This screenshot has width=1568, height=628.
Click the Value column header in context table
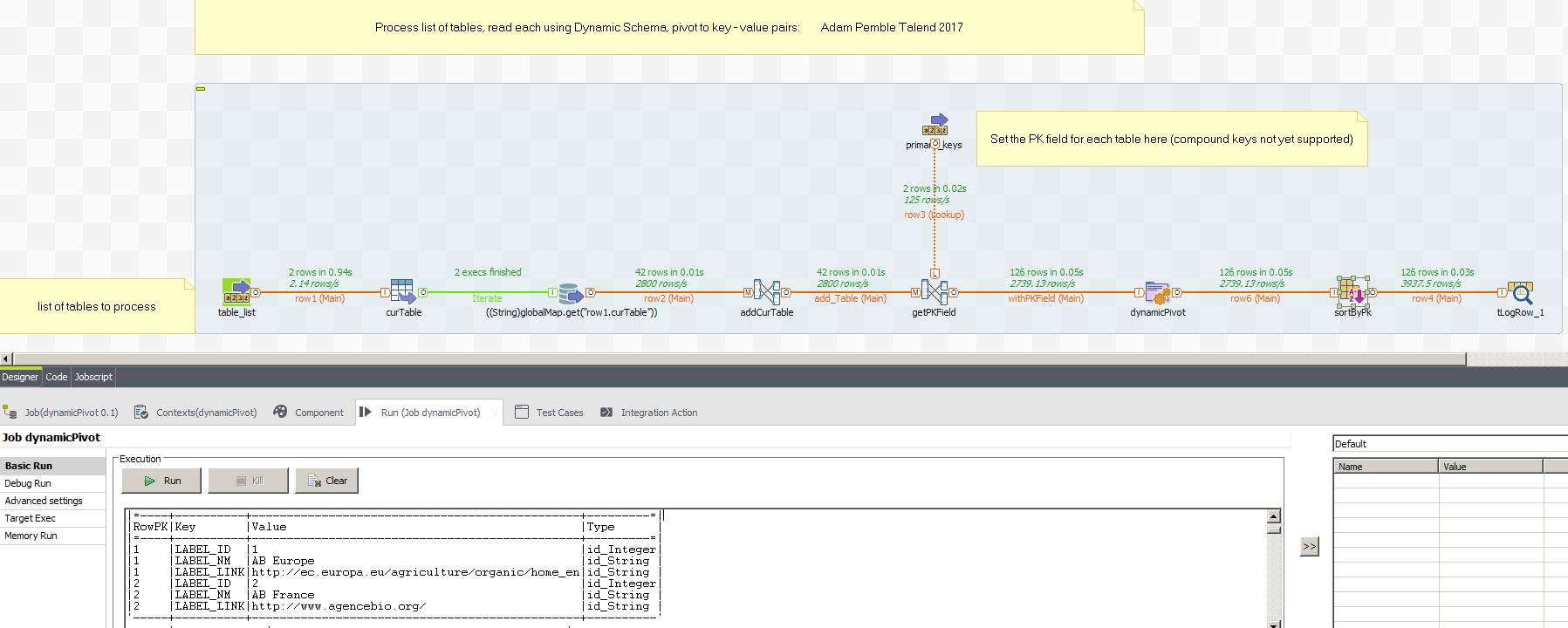tap(1490, 467)
